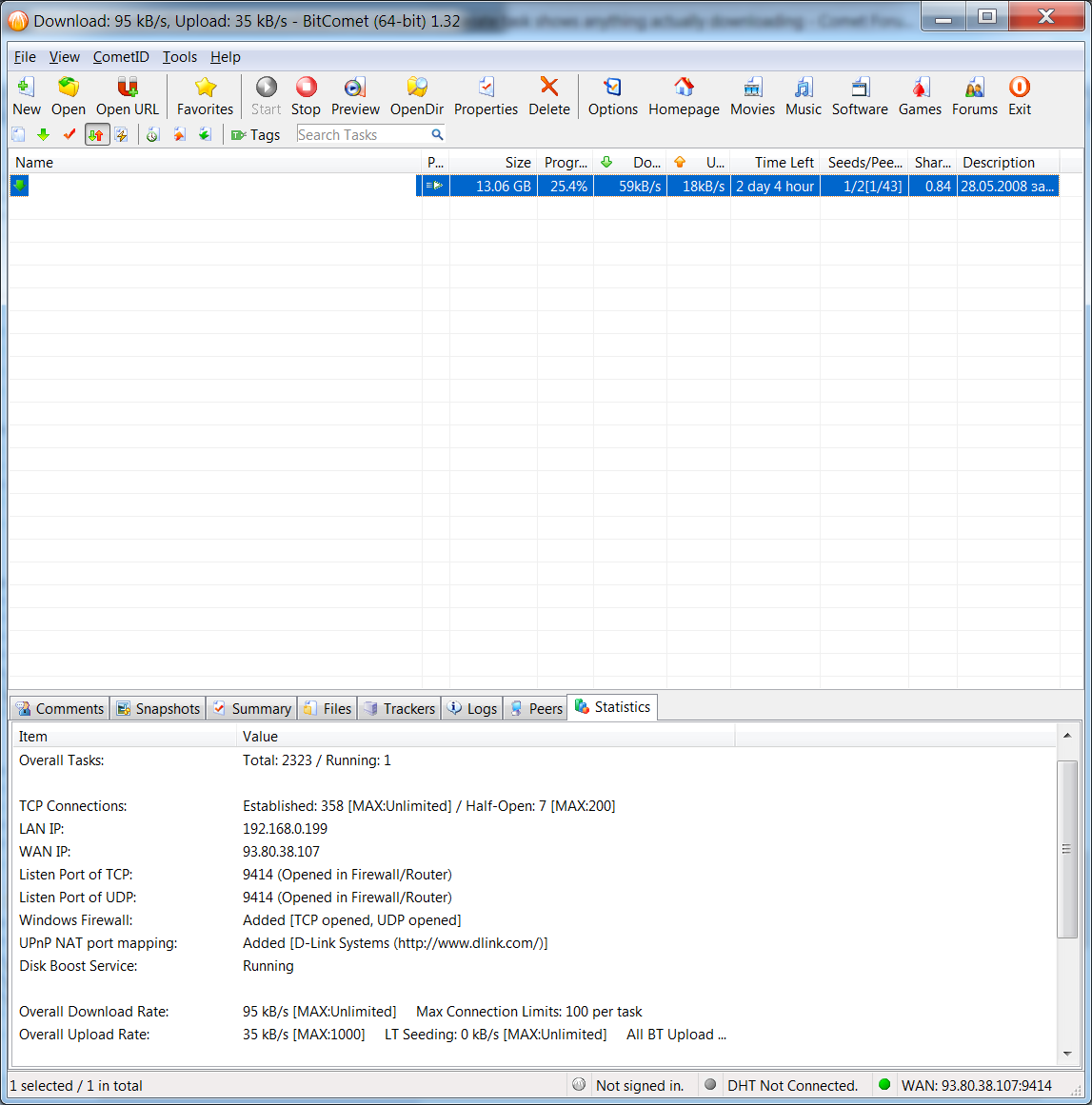Toggle the active tasks up-down arrows filter

(96, 134)
